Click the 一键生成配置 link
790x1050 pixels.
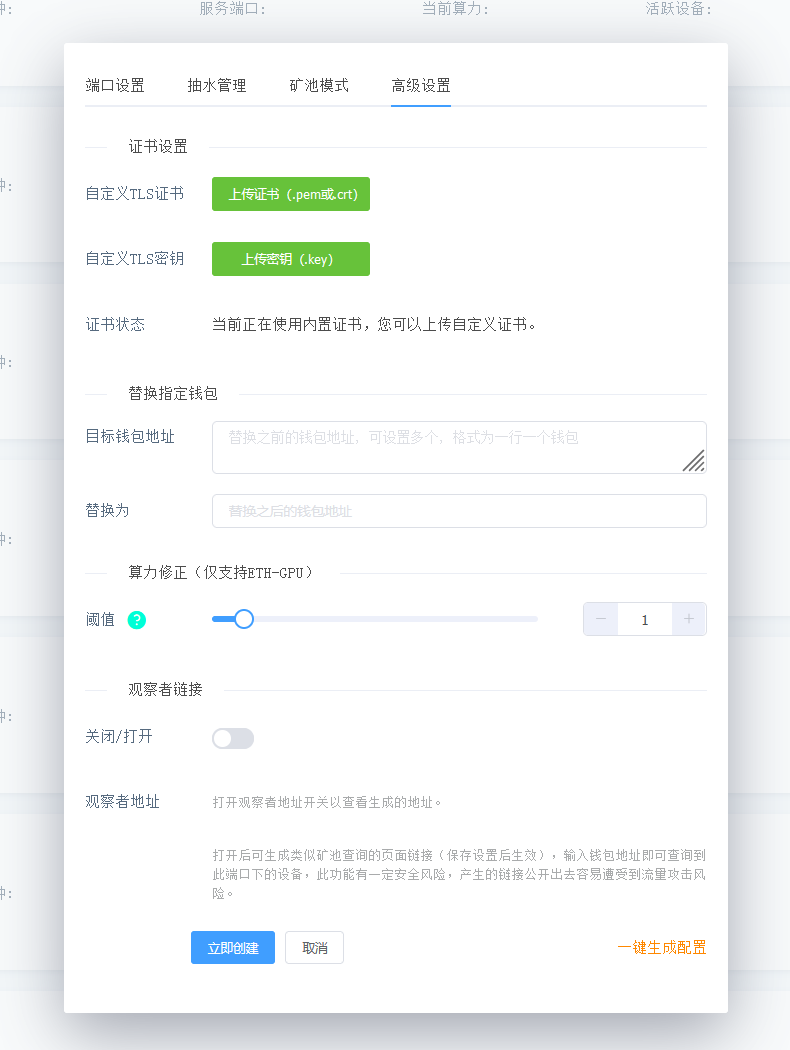click(661, 948)
